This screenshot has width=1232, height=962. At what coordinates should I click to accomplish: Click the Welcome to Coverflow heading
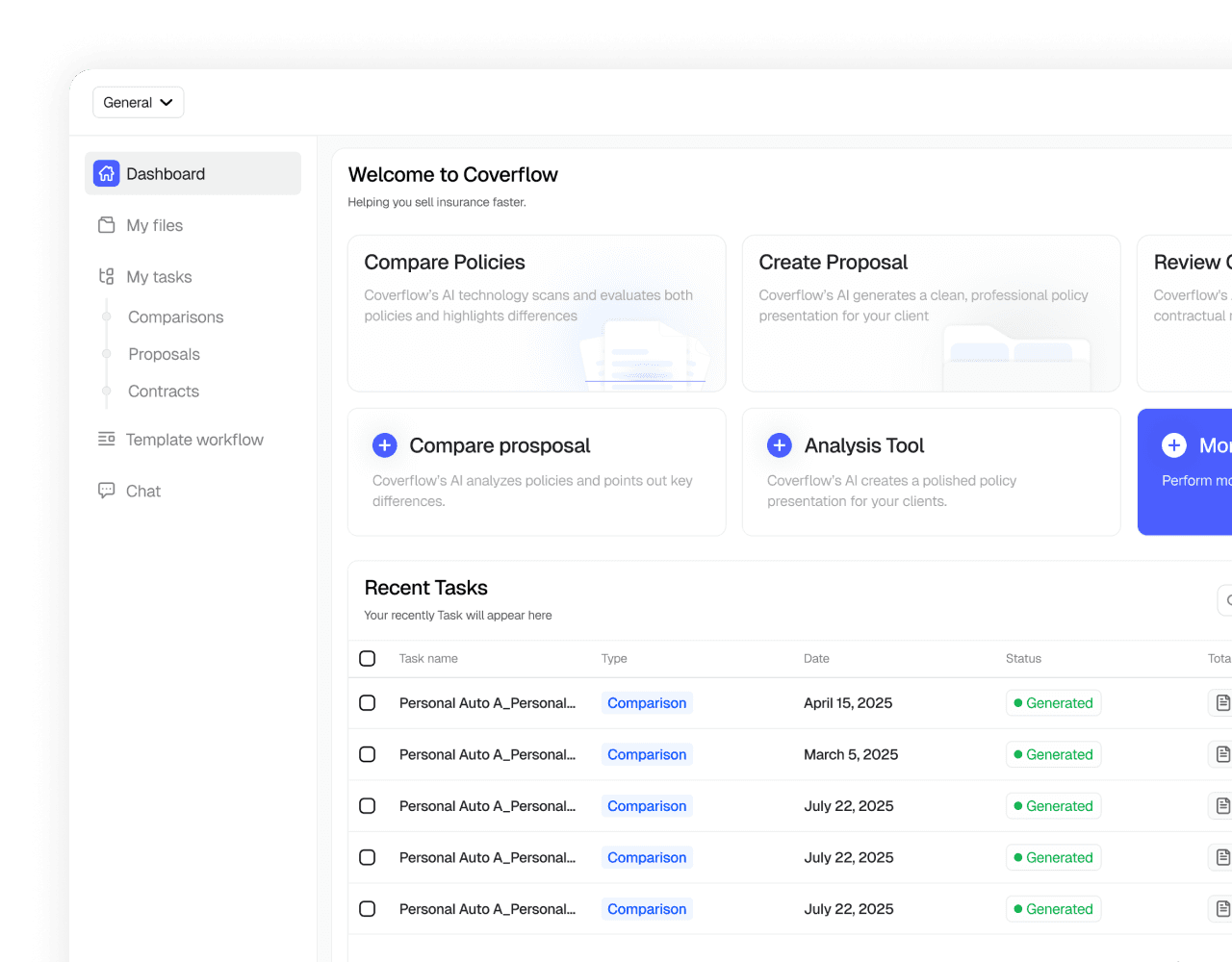(453, 174)
